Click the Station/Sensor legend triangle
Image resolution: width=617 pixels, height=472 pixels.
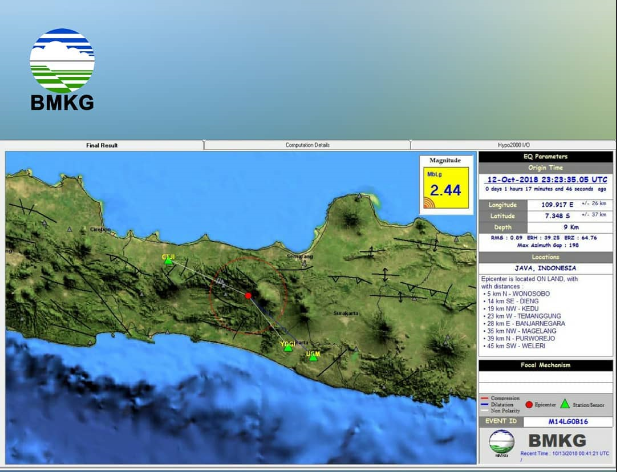[565, 404]
